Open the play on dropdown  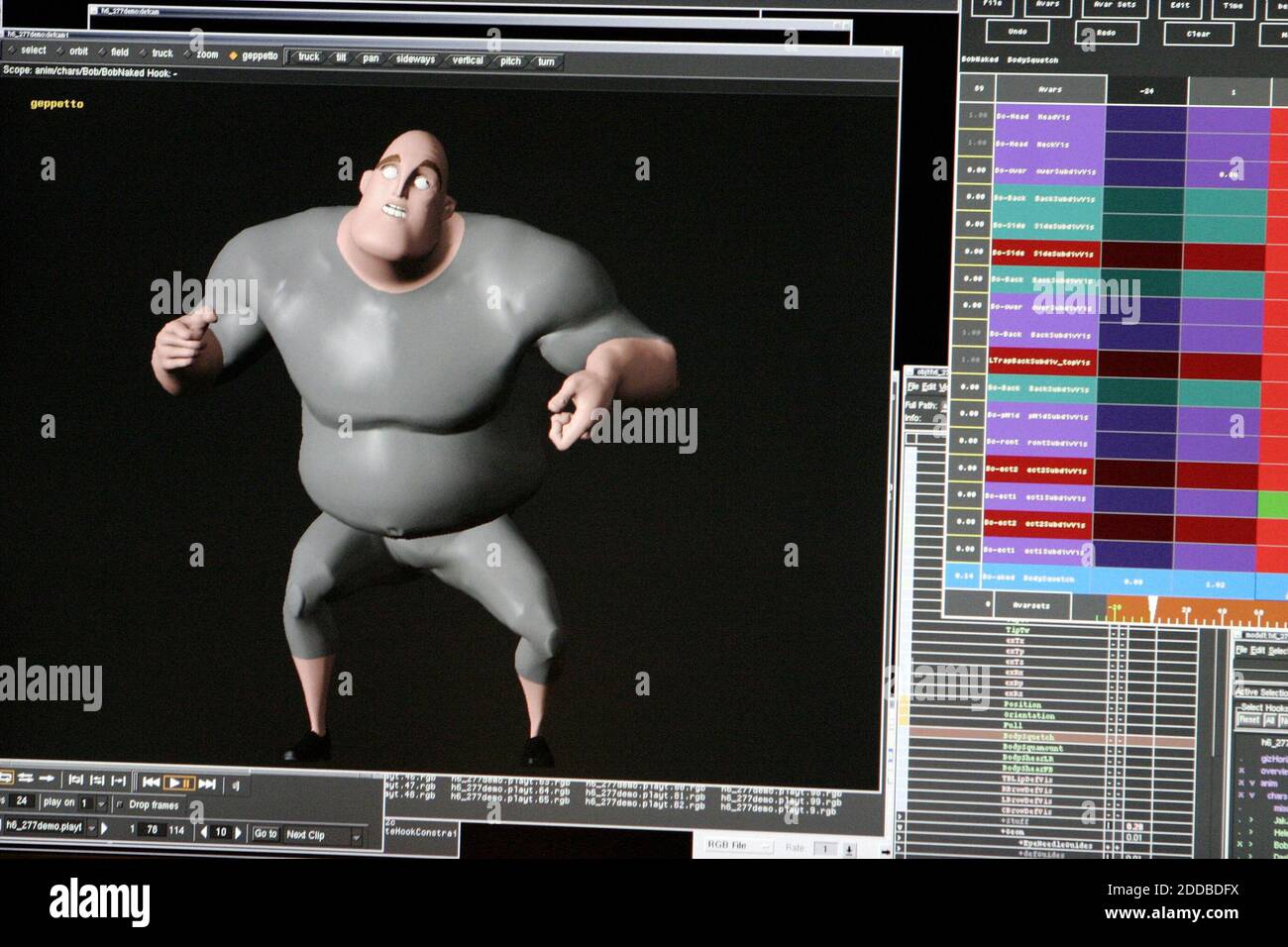[101, 802]
